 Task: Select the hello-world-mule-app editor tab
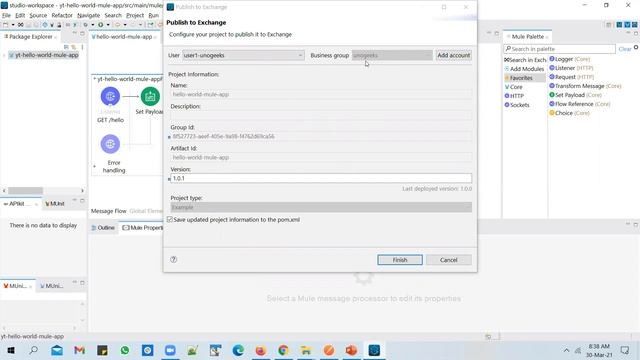pos(124,37)
